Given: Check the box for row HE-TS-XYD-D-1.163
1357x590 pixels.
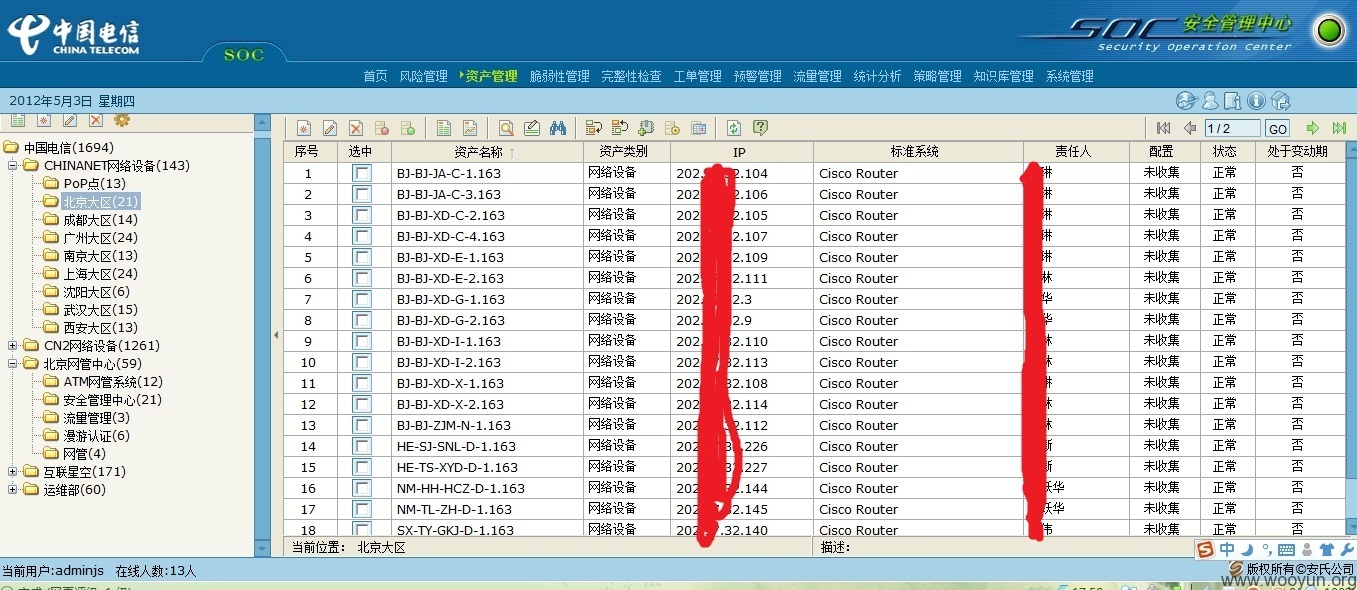Looking at the screenshot, I should 362,467.
